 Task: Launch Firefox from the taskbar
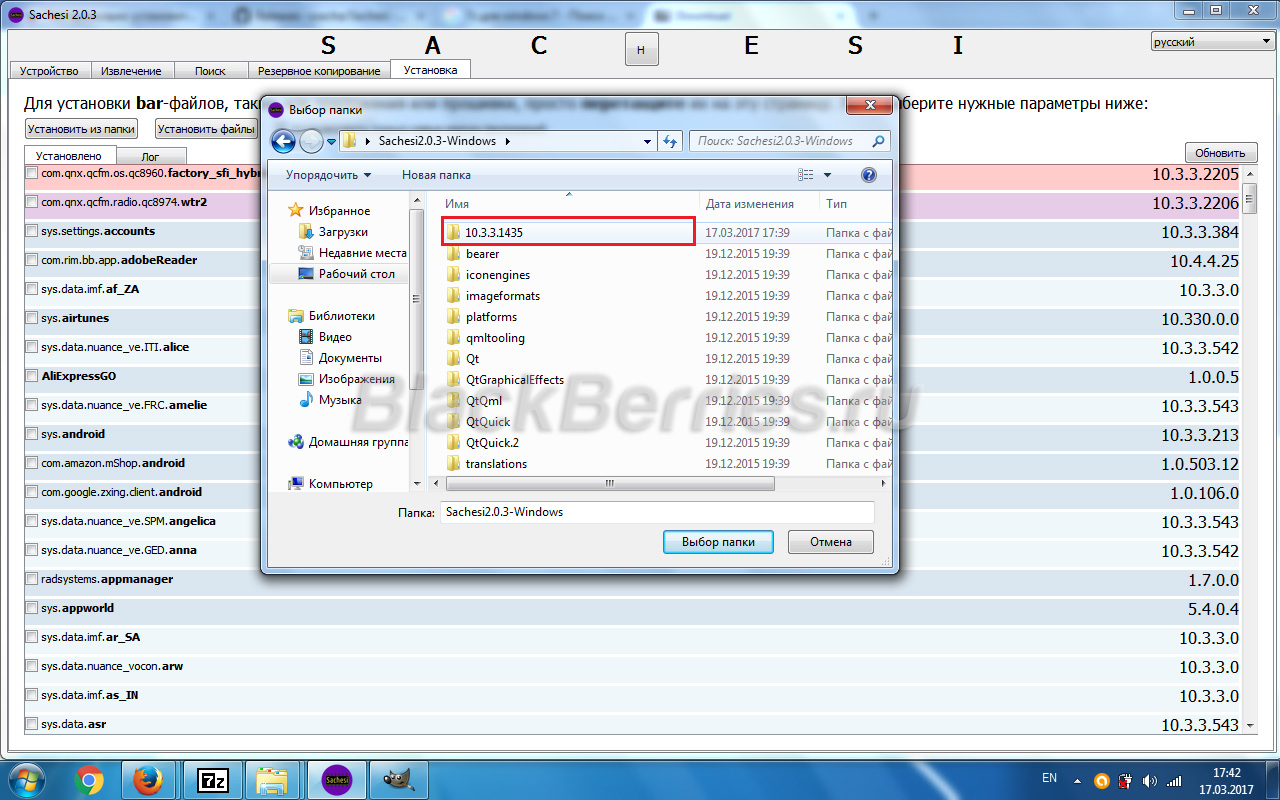click(x=149, y=779)
